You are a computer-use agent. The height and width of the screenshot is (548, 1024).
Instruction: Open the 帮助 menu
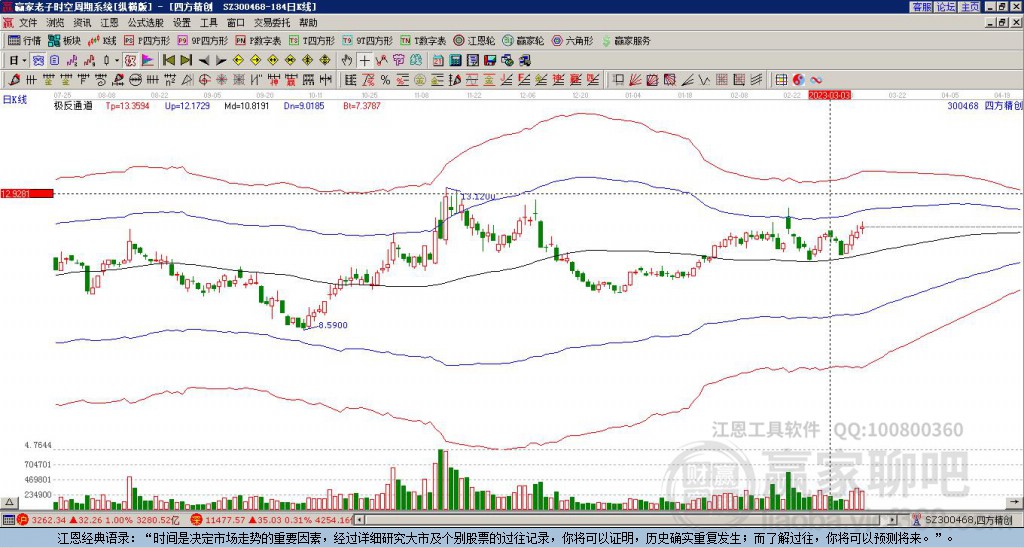[x=308, y=23]
